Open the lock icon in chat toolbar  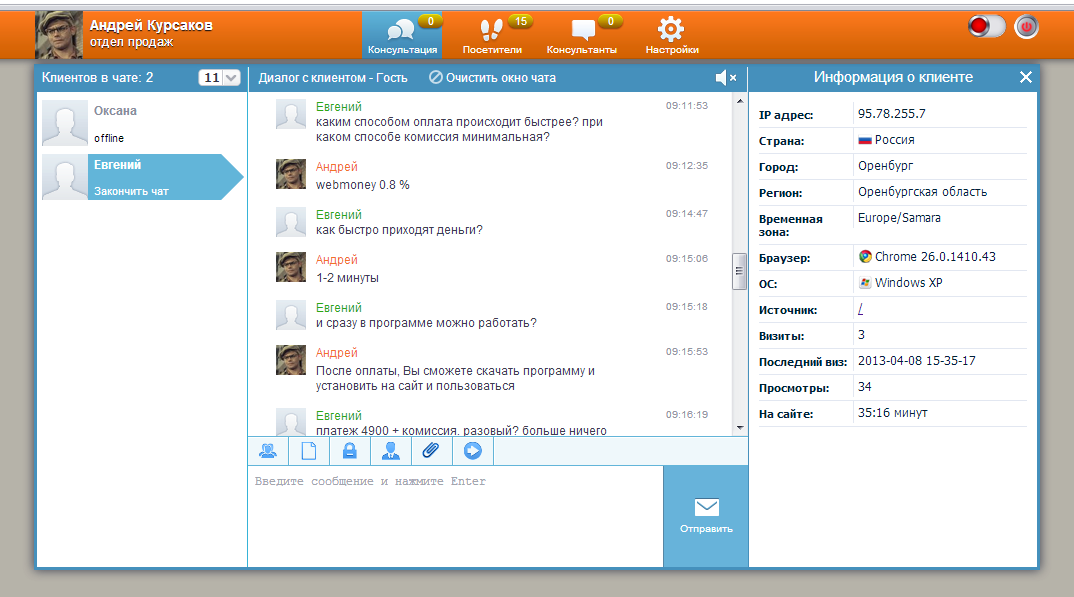coord(349,451)
